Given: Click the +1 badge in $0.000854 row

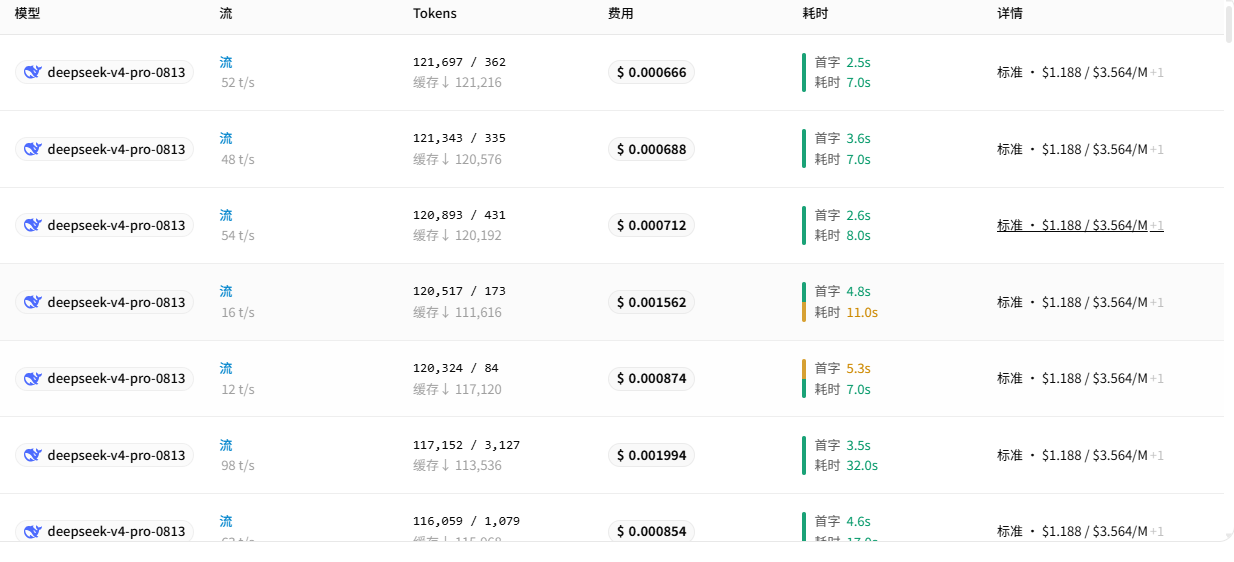Looking at the screenshot, I should (x=1157, y=531).
